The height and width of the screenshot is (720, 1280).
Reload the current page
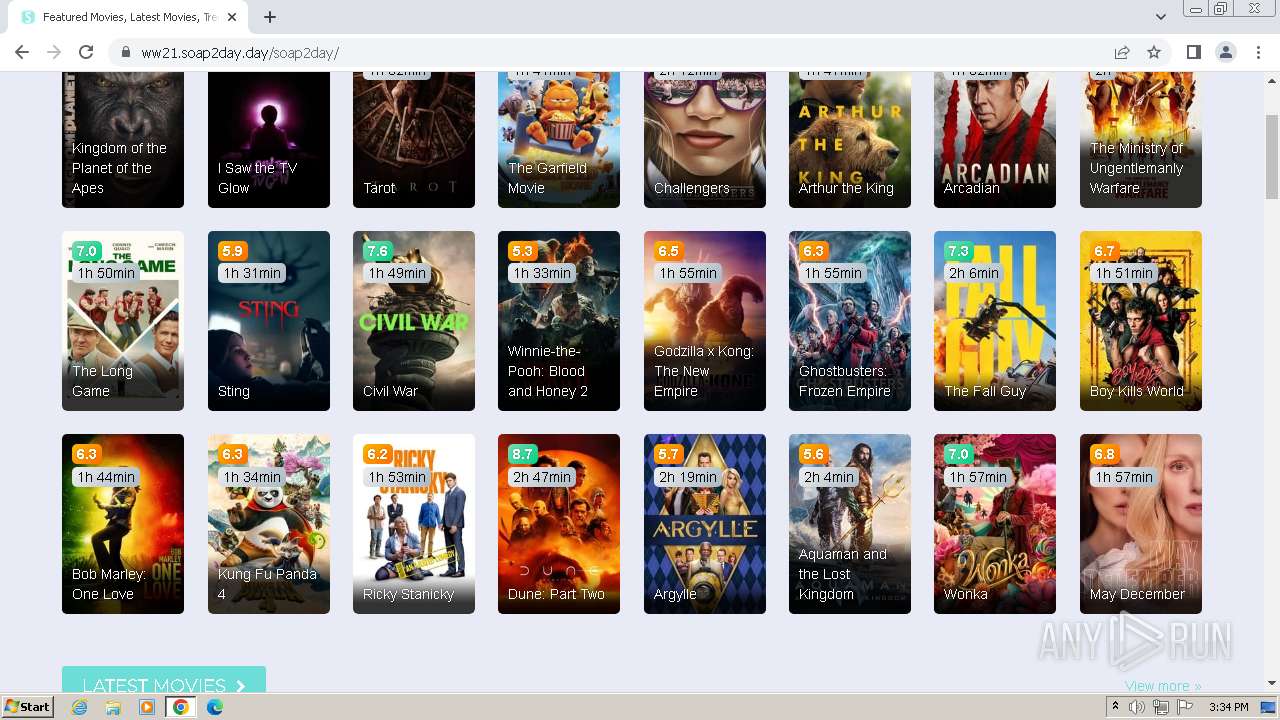[86, 52]
